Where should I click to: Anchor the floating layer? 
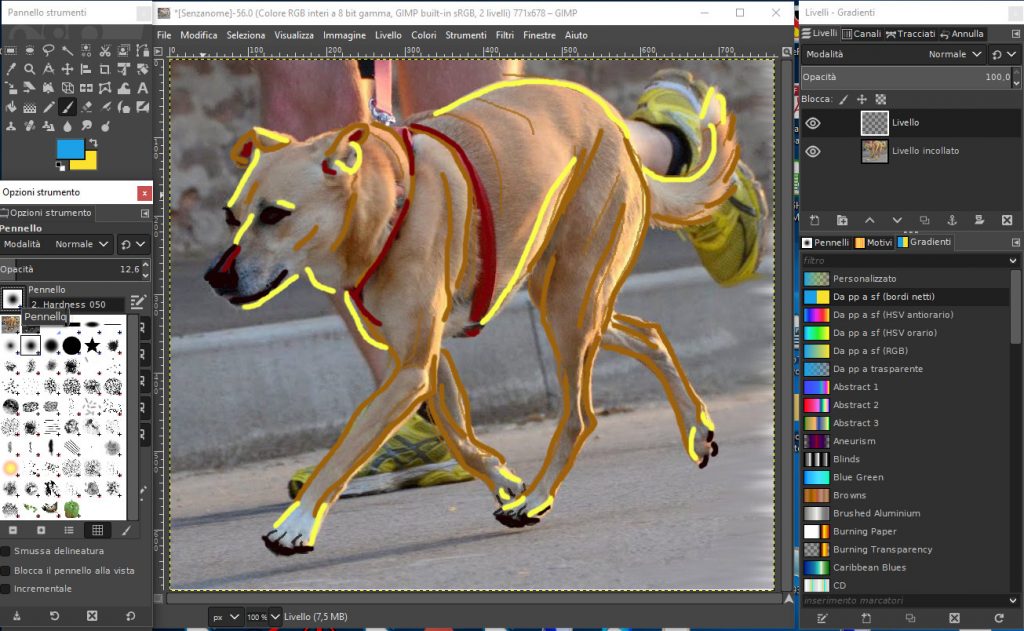click(952, 220)
